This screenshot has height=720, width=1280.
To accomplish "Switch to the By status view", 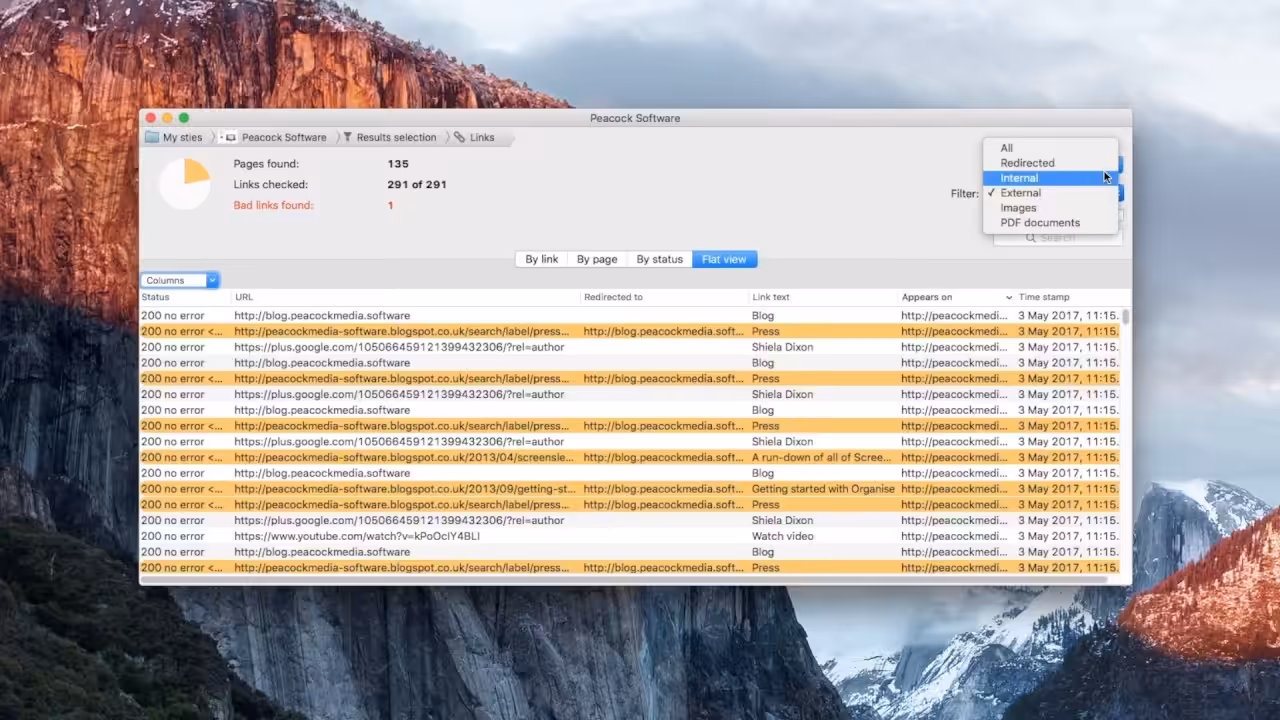I will (659, 259).
